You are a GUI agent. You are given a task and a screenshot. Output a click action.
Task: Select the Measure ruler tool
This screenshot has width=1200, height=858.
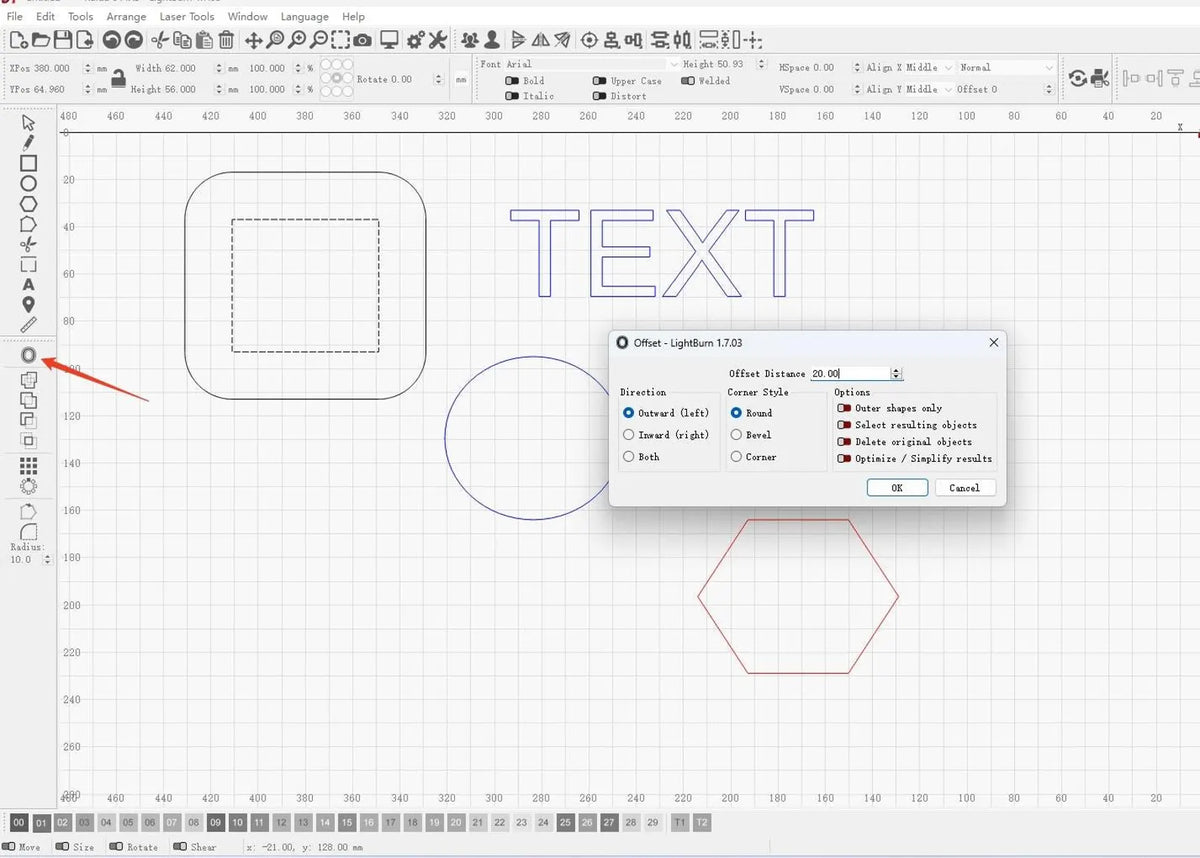28,325
